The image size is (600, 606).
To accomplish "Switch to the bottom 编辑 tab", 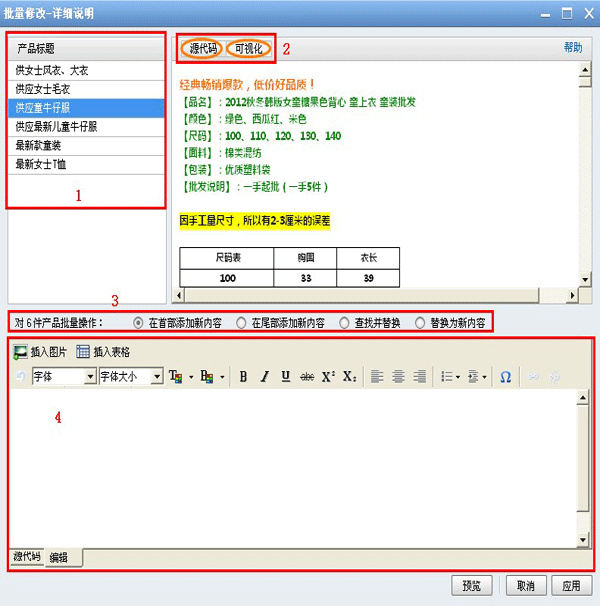I will pos(63,558).
